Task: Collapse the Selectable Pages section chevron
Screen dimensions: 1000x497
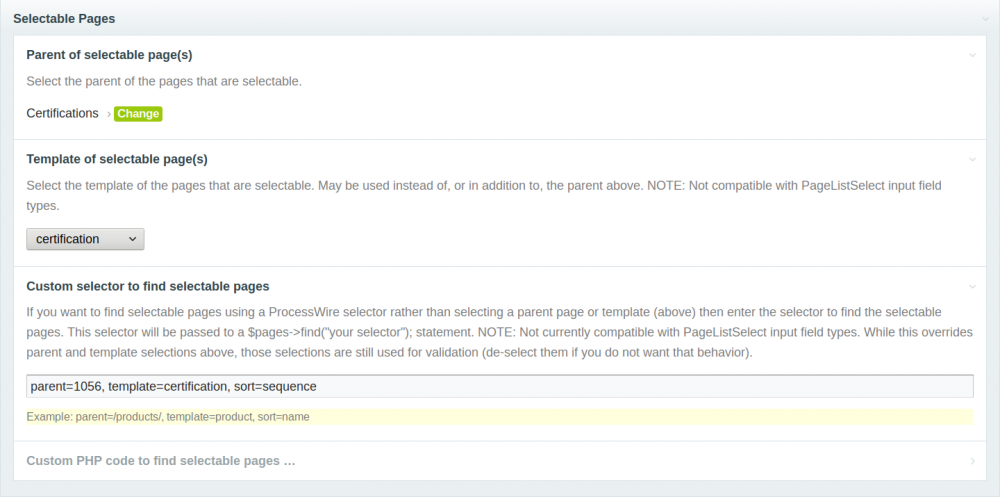Action: coord(985,19)
